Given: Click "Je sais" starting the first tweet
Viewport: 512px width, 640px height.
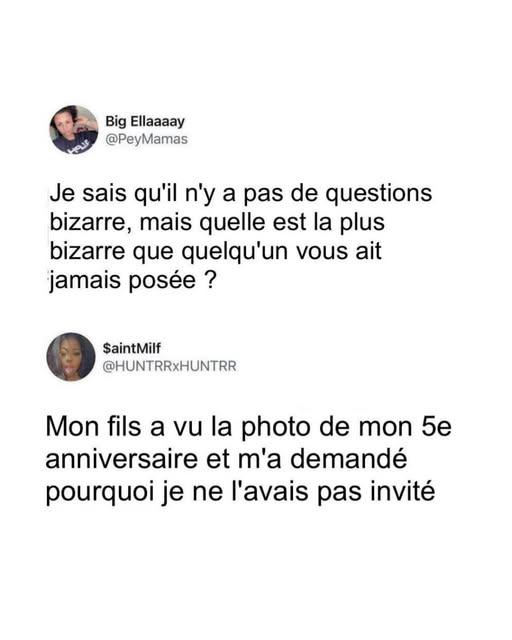Looking at the screenshot, I should (x=88, y=193).
